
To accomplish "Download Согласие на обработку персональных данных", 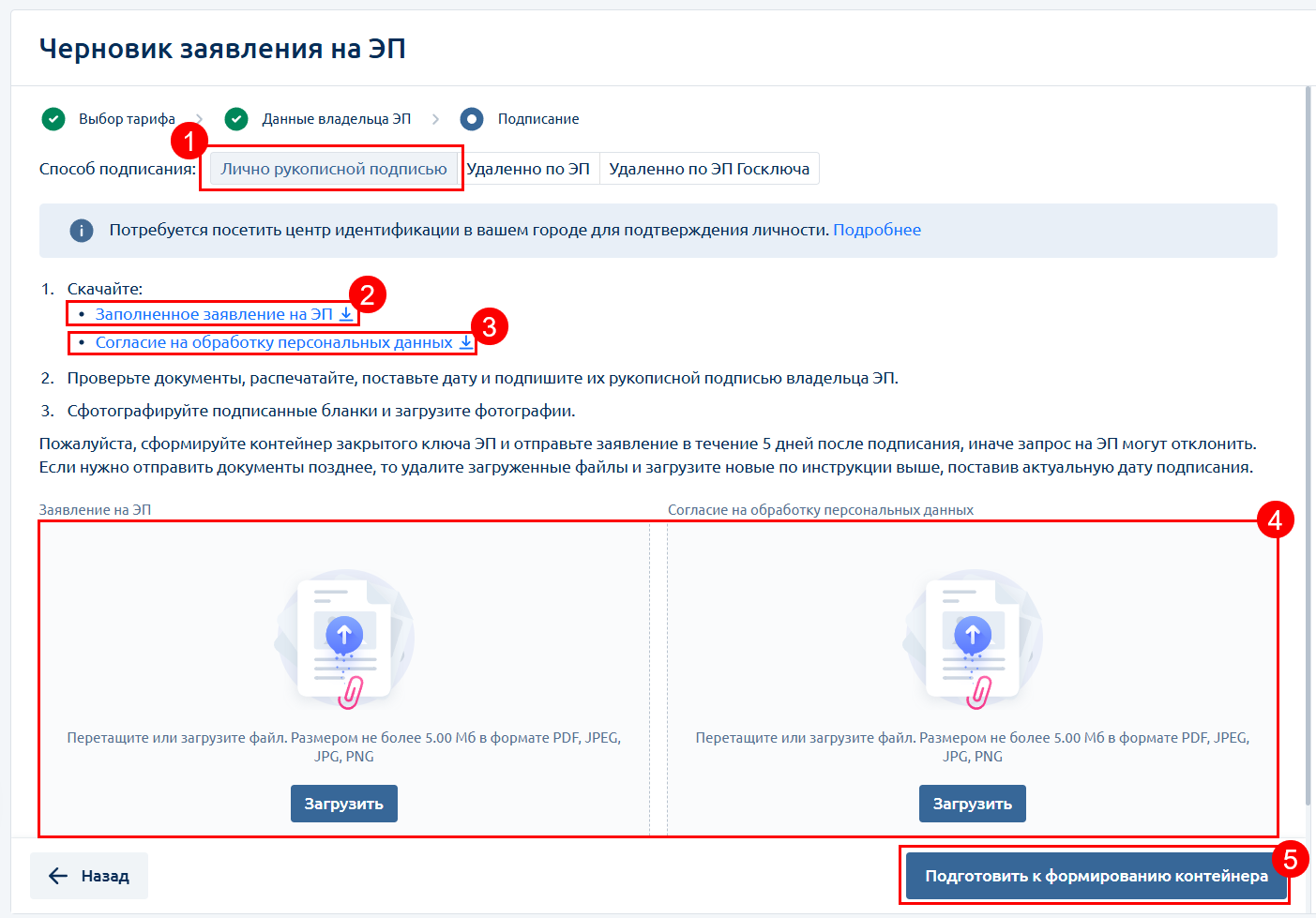I will [x=274, y=342].
